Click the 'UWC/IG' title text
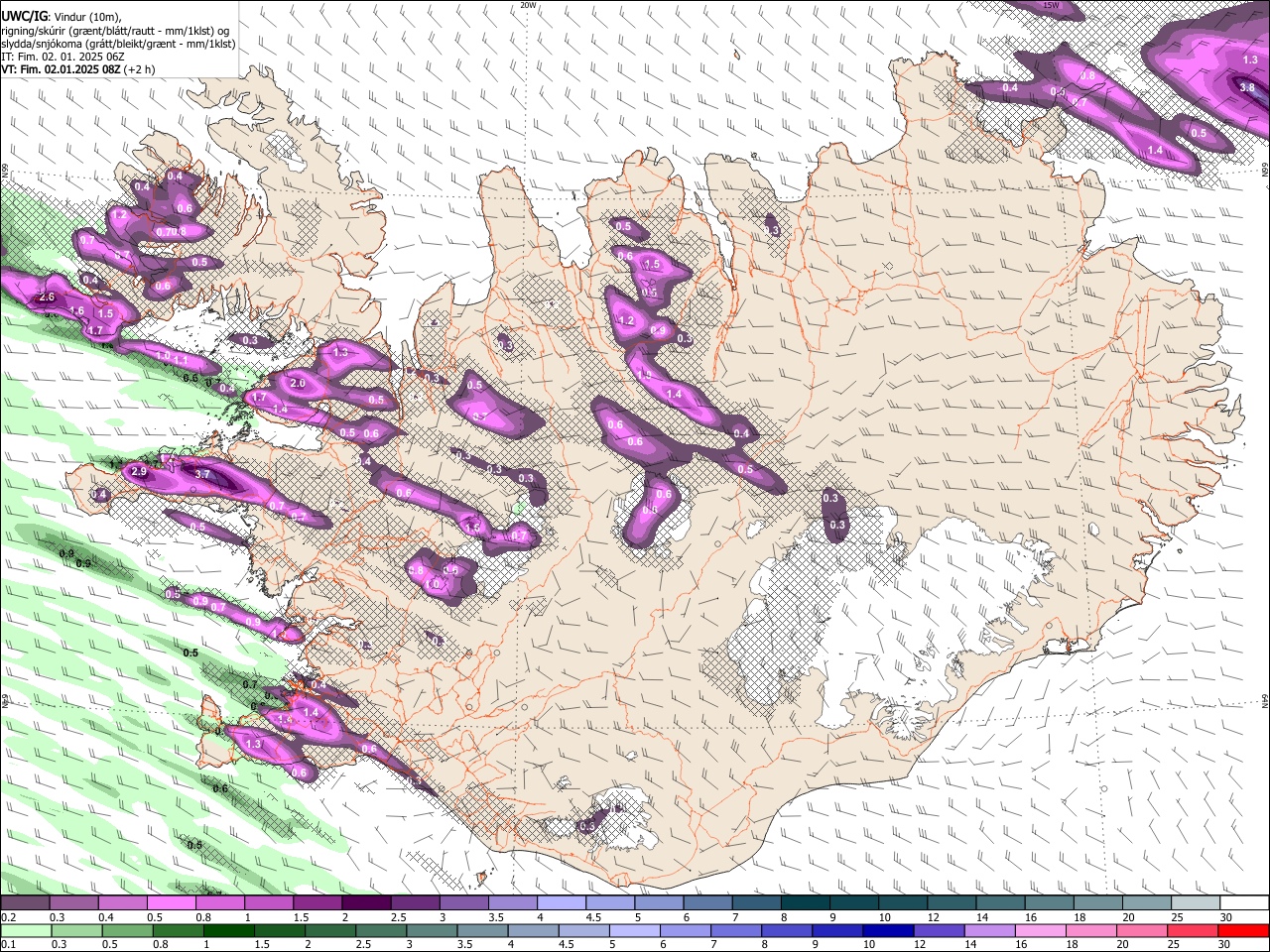 pyautogui.click(x=23, y=17)
